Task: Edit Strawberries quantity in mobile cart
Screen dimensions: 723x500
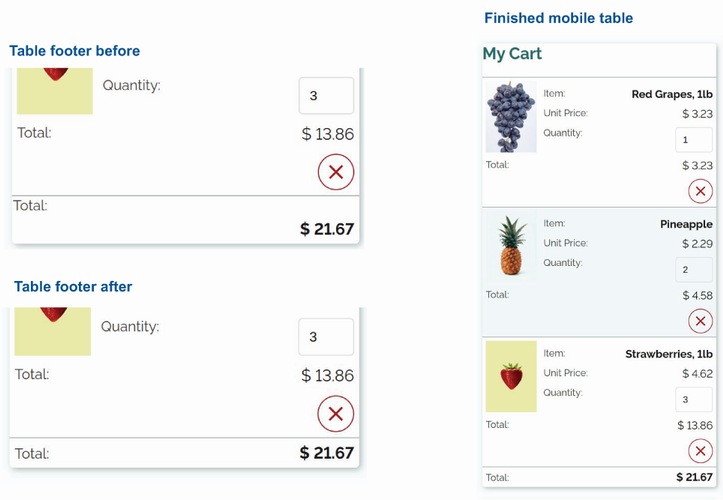Action: (x=694, y=400)
